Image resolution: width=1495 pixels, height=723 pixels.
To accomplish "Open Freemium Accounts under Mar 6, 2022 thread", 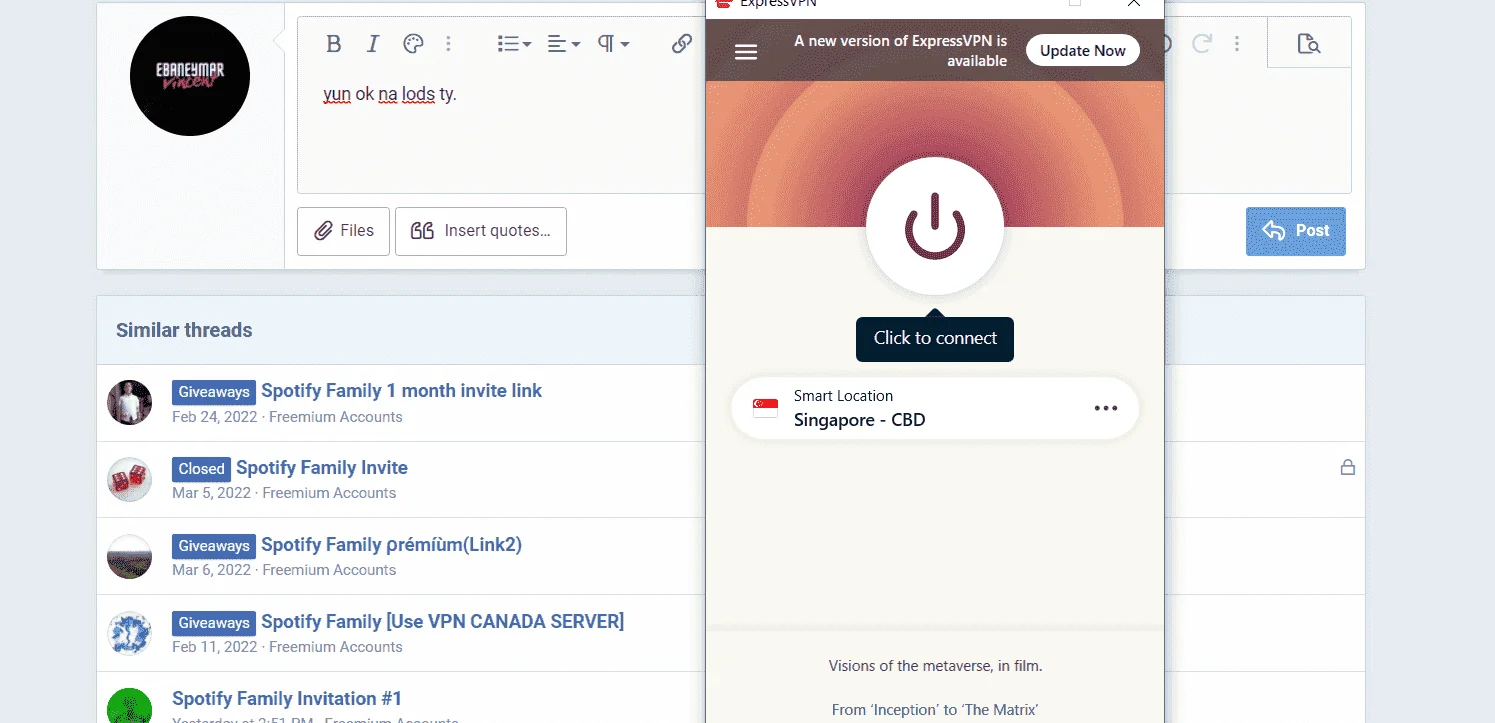I will tap(329, 570).
